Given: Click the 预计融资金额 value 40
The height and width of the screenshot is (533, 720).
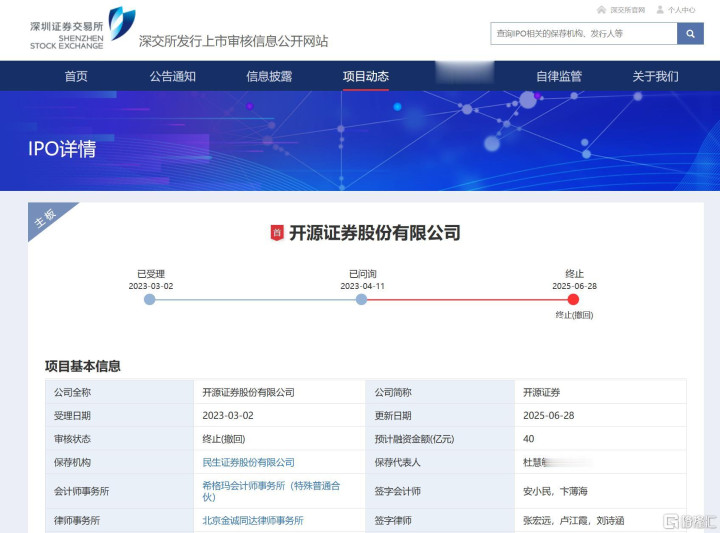Looking at the screenshot, I should [529, 439].
